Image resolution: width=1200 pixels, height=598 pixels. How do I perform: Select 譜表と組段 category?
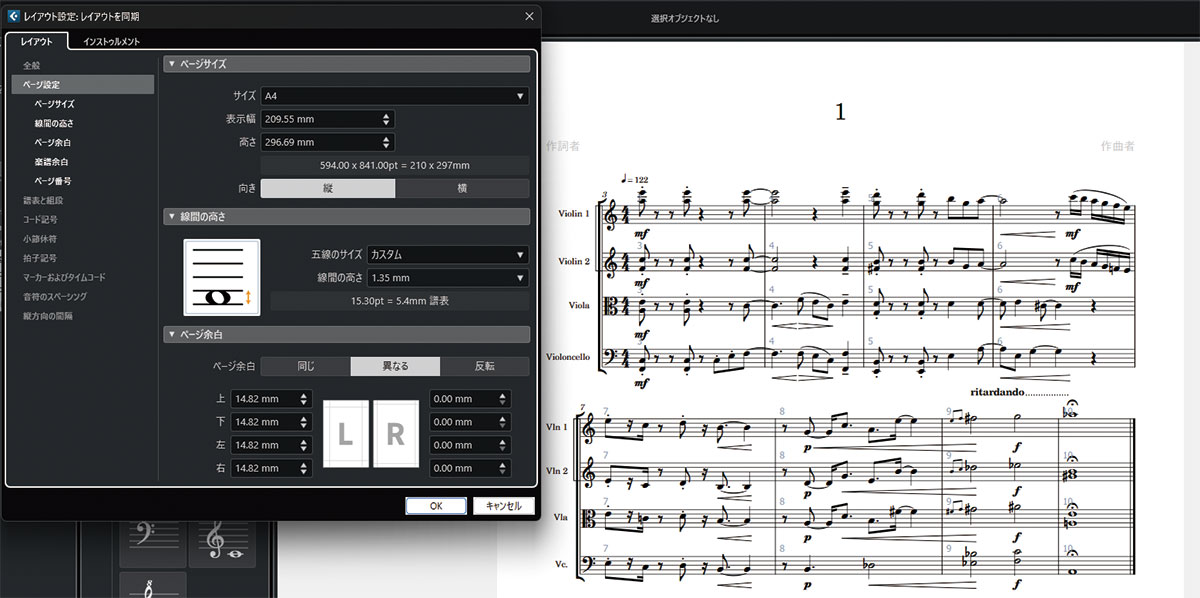[41, 201]
